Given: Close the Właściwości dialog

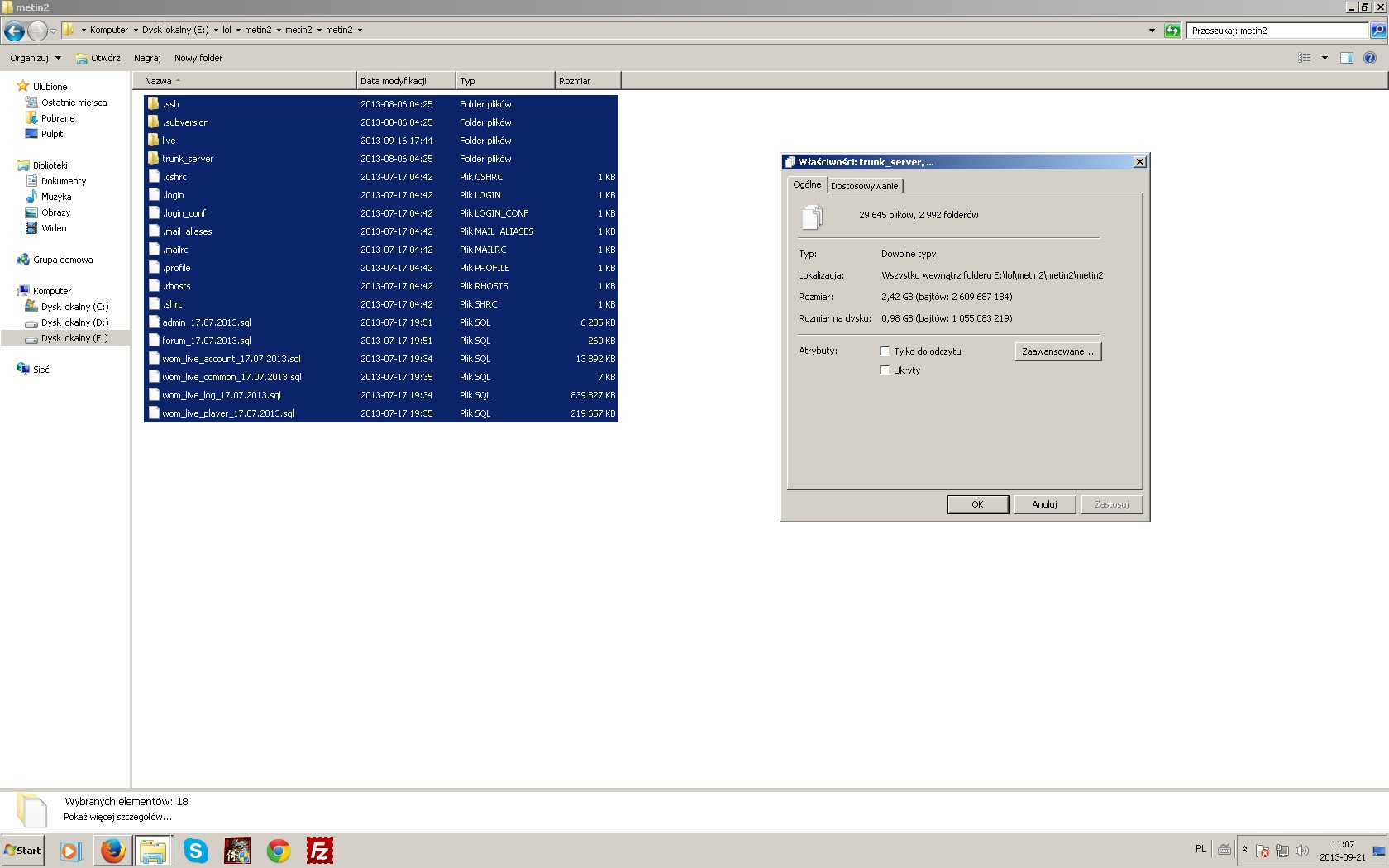Looking at the screenshot, I should pyautogui.click(x=1139, y=162).
